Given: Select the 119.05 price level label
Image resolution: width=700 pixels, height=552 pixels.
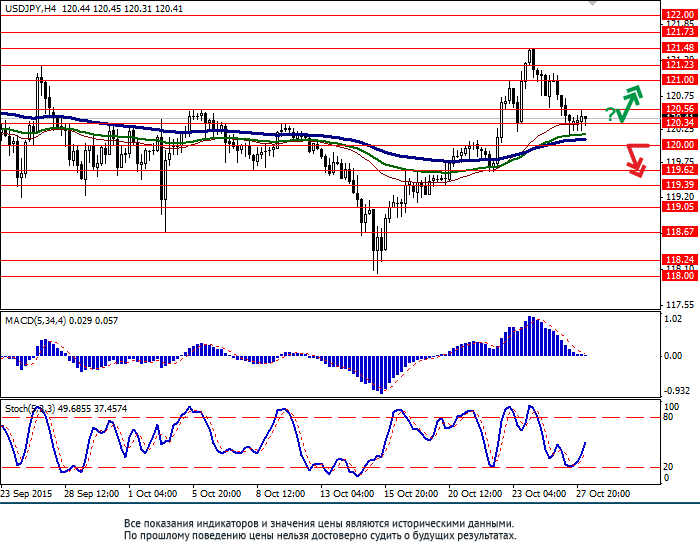Looking at the screenshot, I should point(680,207).
